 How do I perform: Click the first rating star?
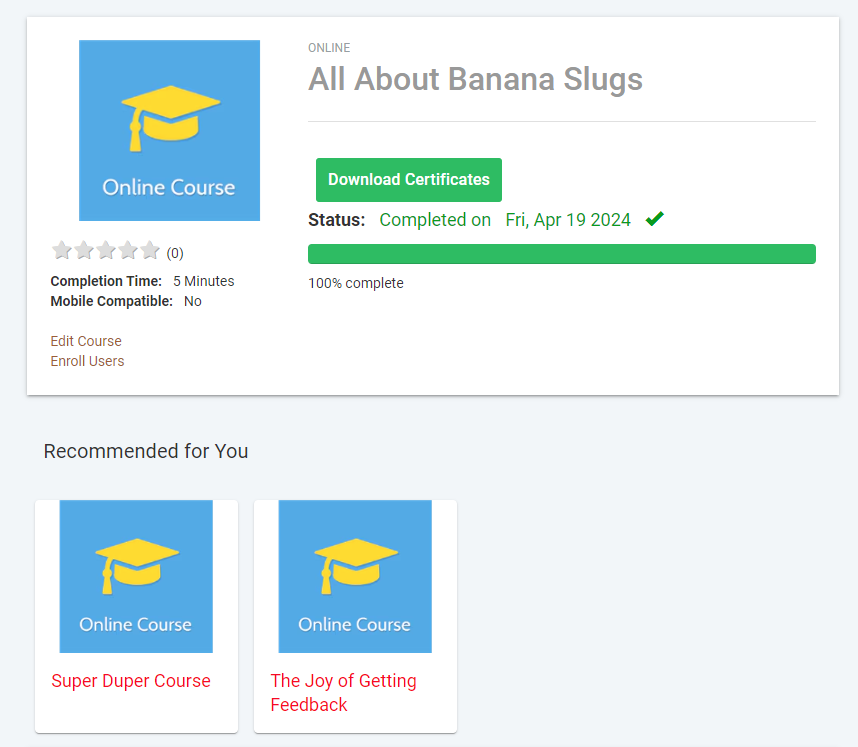61,250
